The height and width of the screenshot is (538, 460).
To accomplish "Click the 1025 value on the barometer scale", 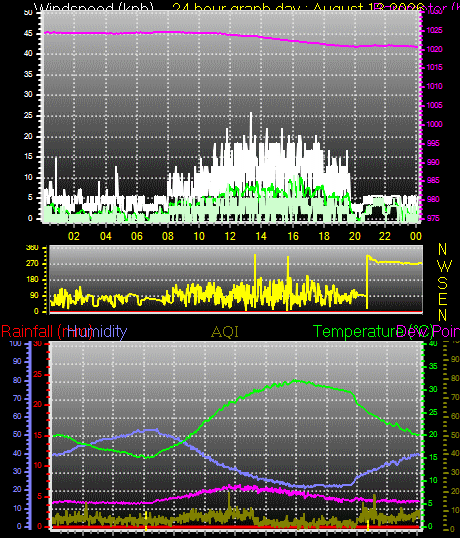I will coord(434,31).
